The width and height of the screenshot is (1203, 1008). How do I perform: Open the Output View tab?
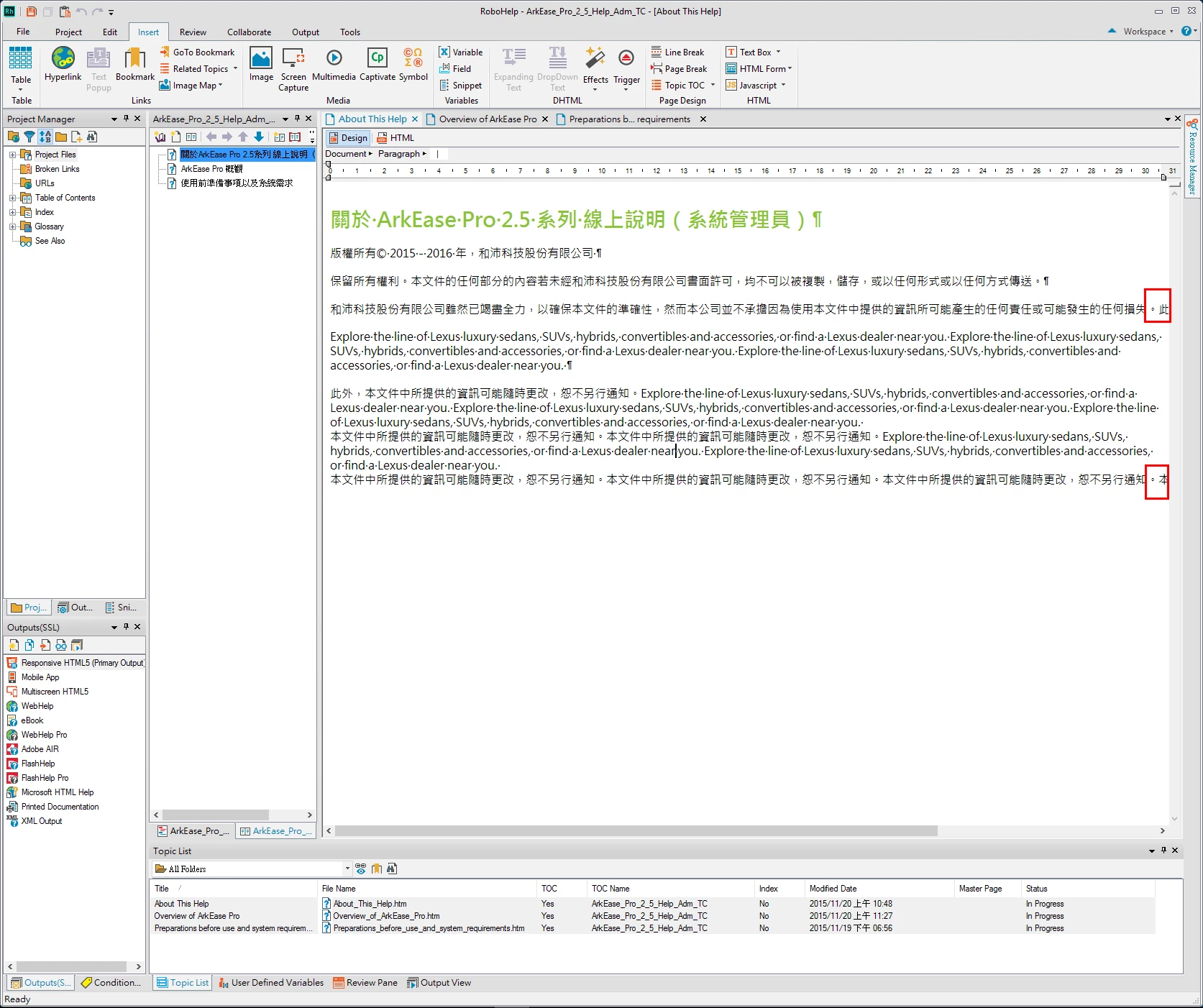(x=439, y=983)
